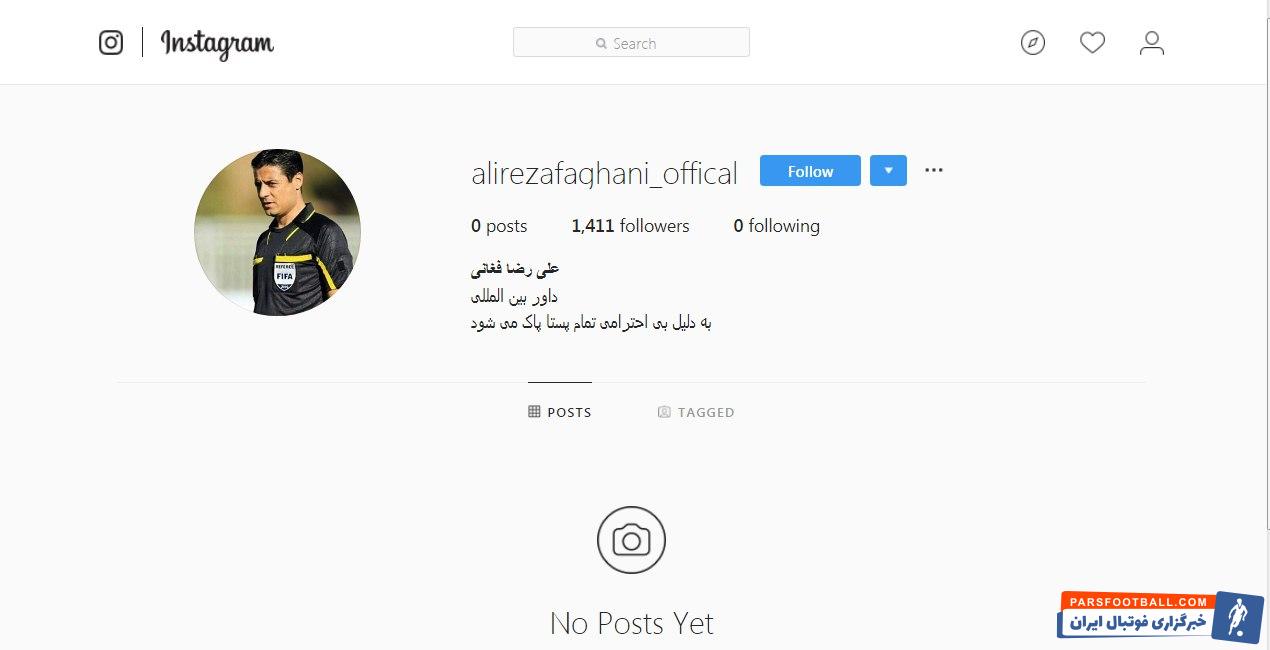Switch to the POSTS tab
1270x650 pixels.
560,412
